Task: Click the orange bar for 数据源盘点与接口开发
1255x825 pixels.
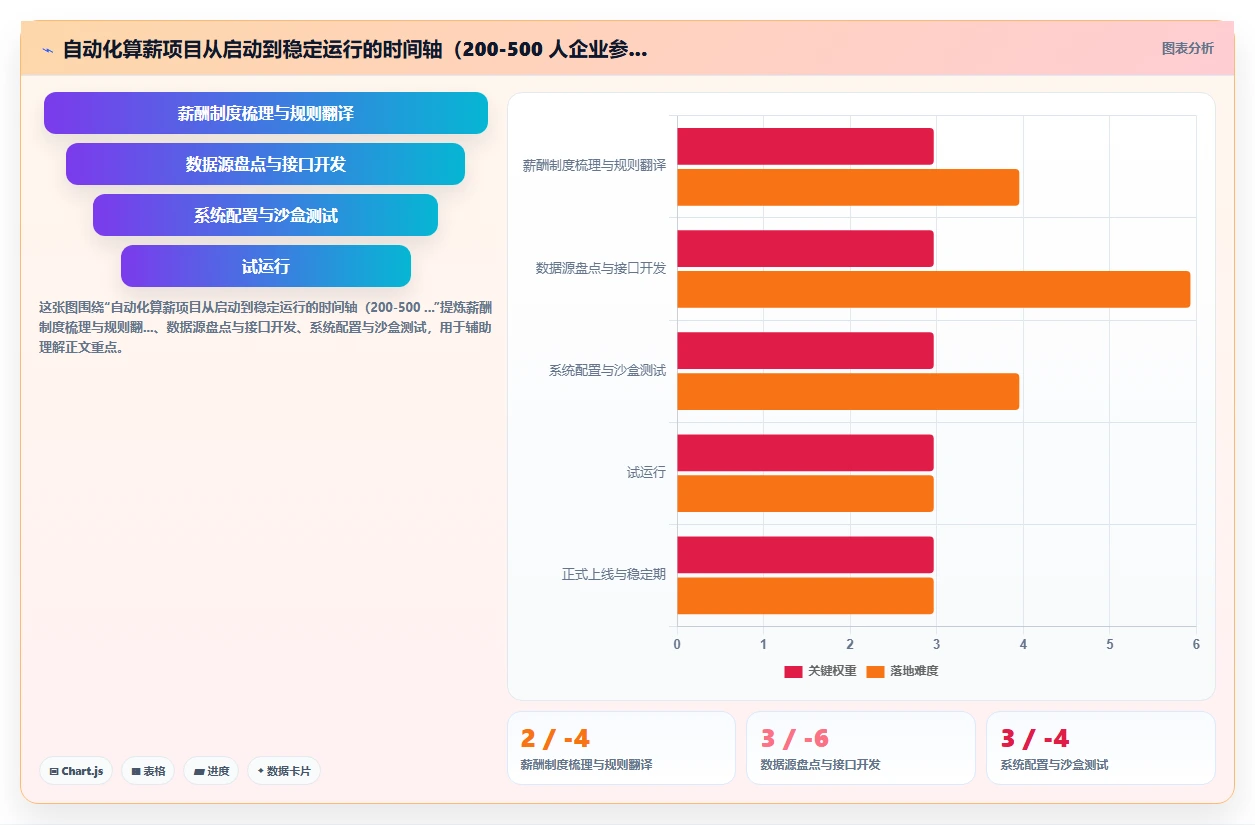Action: pos(934,289)
